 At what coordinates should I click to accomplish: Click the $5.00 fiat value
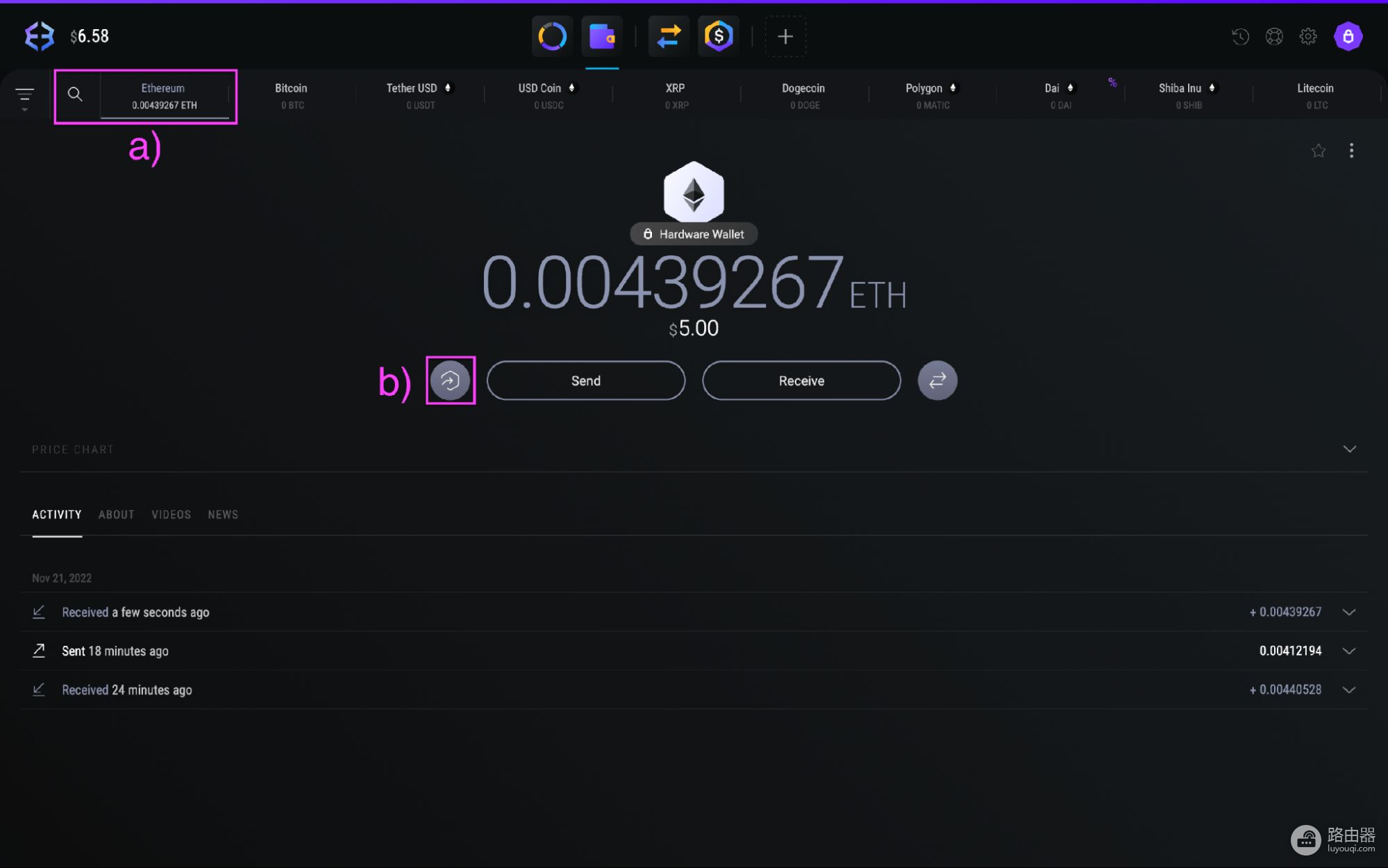coord(694,328)
